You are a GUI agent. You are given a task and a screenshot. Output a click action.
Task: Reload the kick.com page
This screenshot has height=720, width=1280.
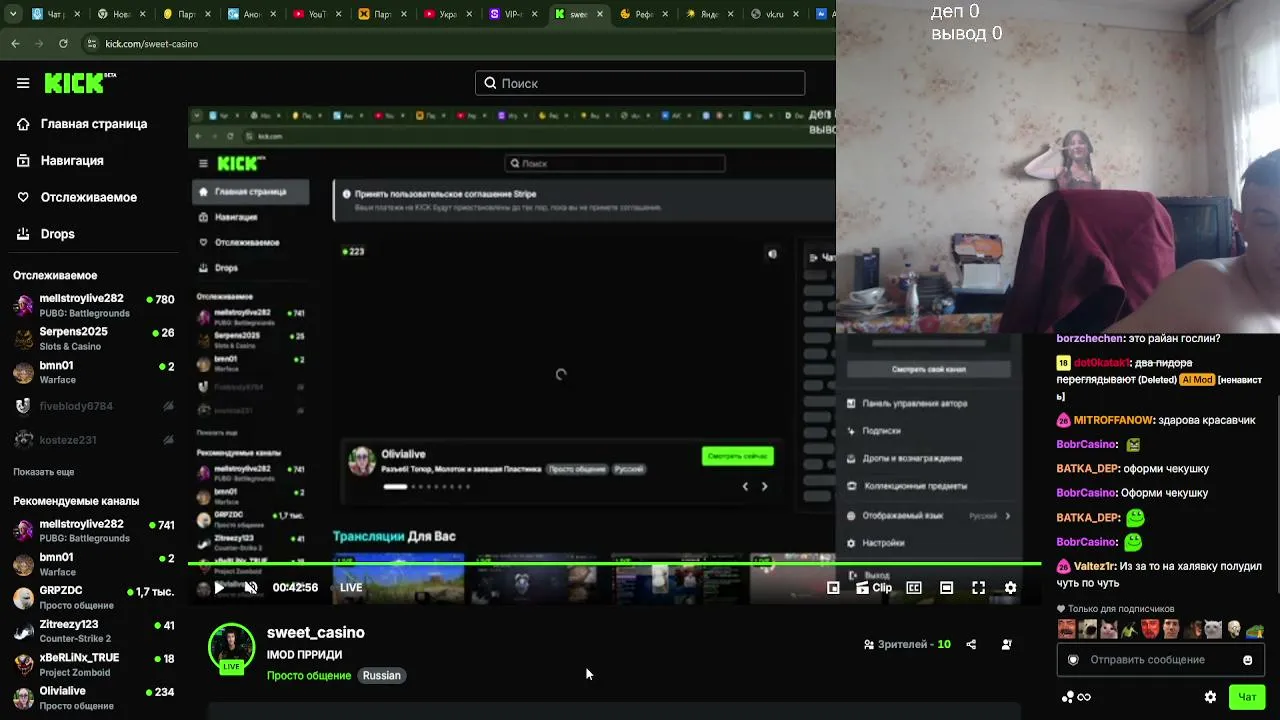click(x=63, y=44)
